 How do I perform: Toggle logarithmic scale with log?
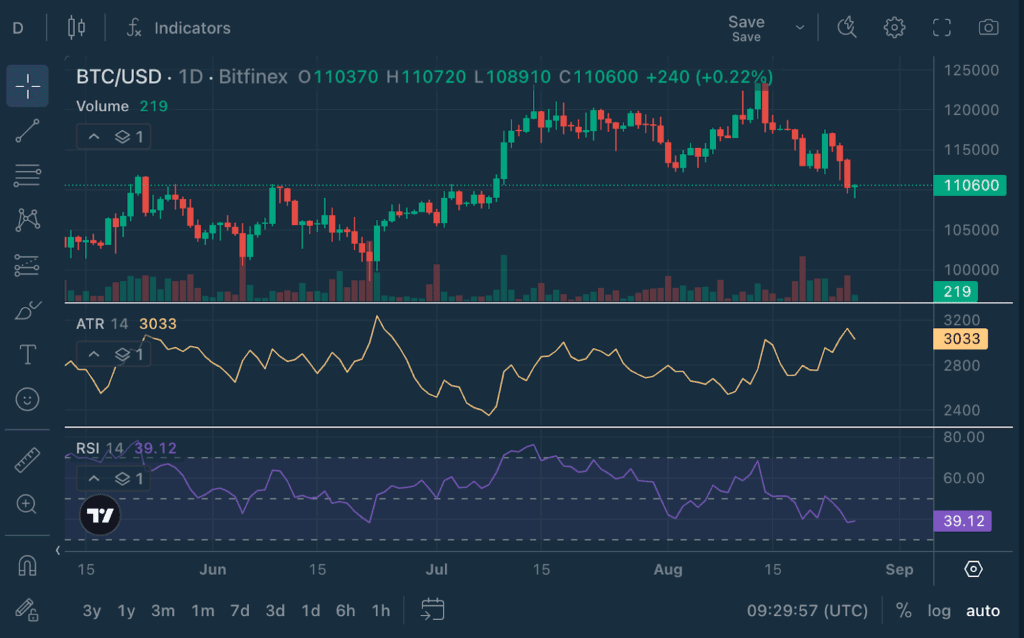[939, 610]
